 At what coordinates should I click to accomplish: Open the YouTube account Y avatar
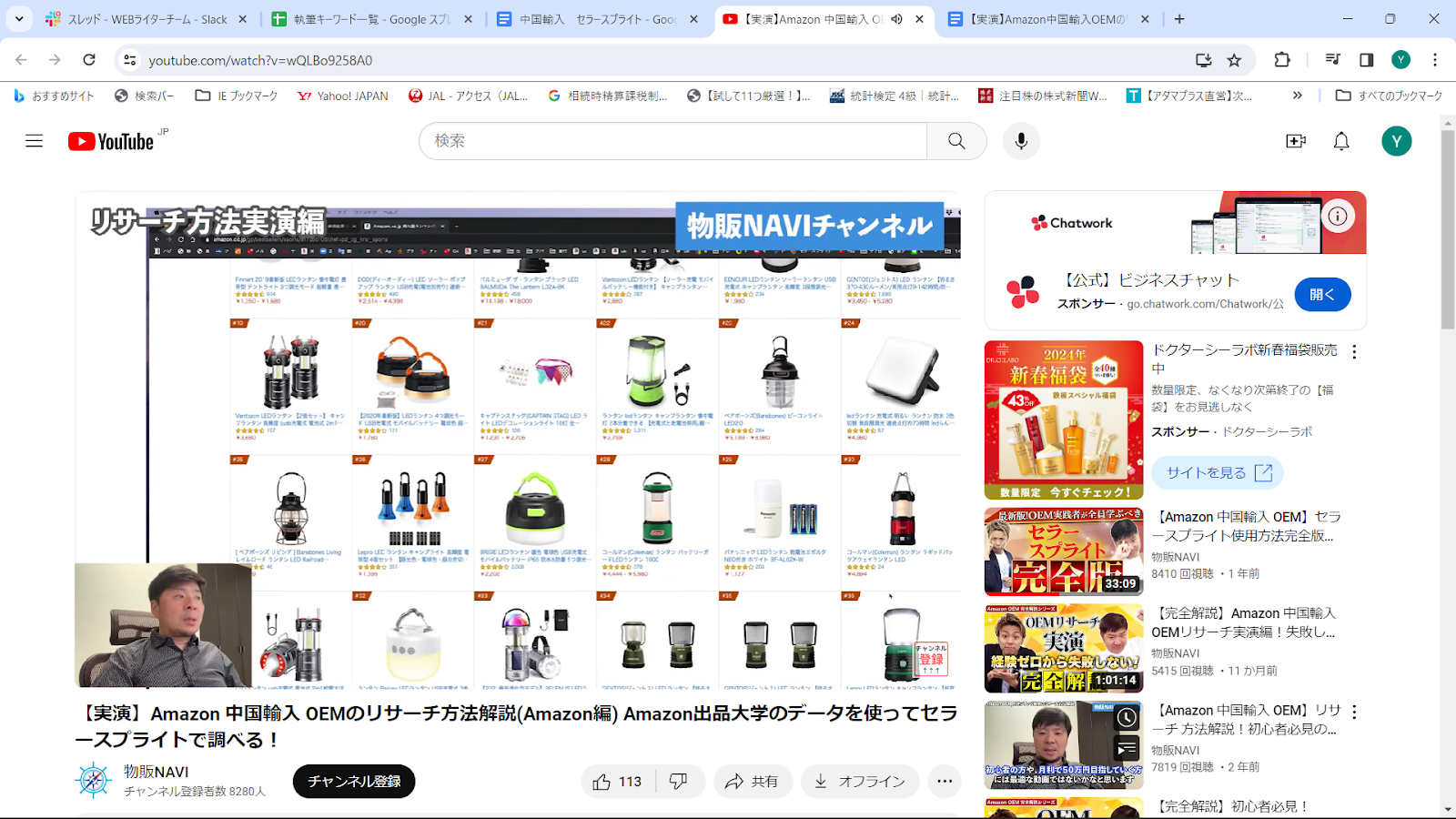point(1396,141)
